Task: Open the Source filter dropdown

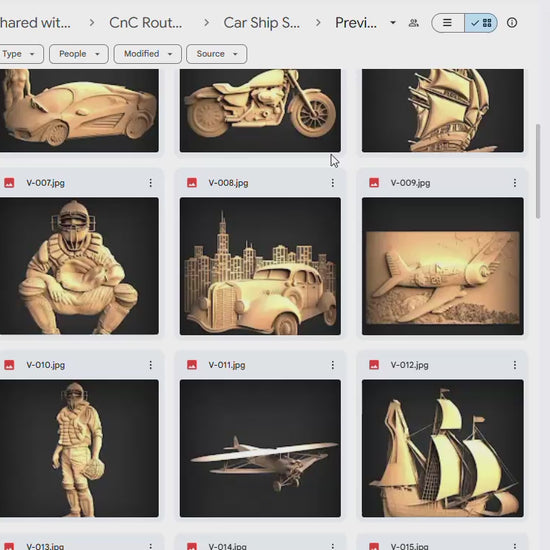Action: click(216, 54)
